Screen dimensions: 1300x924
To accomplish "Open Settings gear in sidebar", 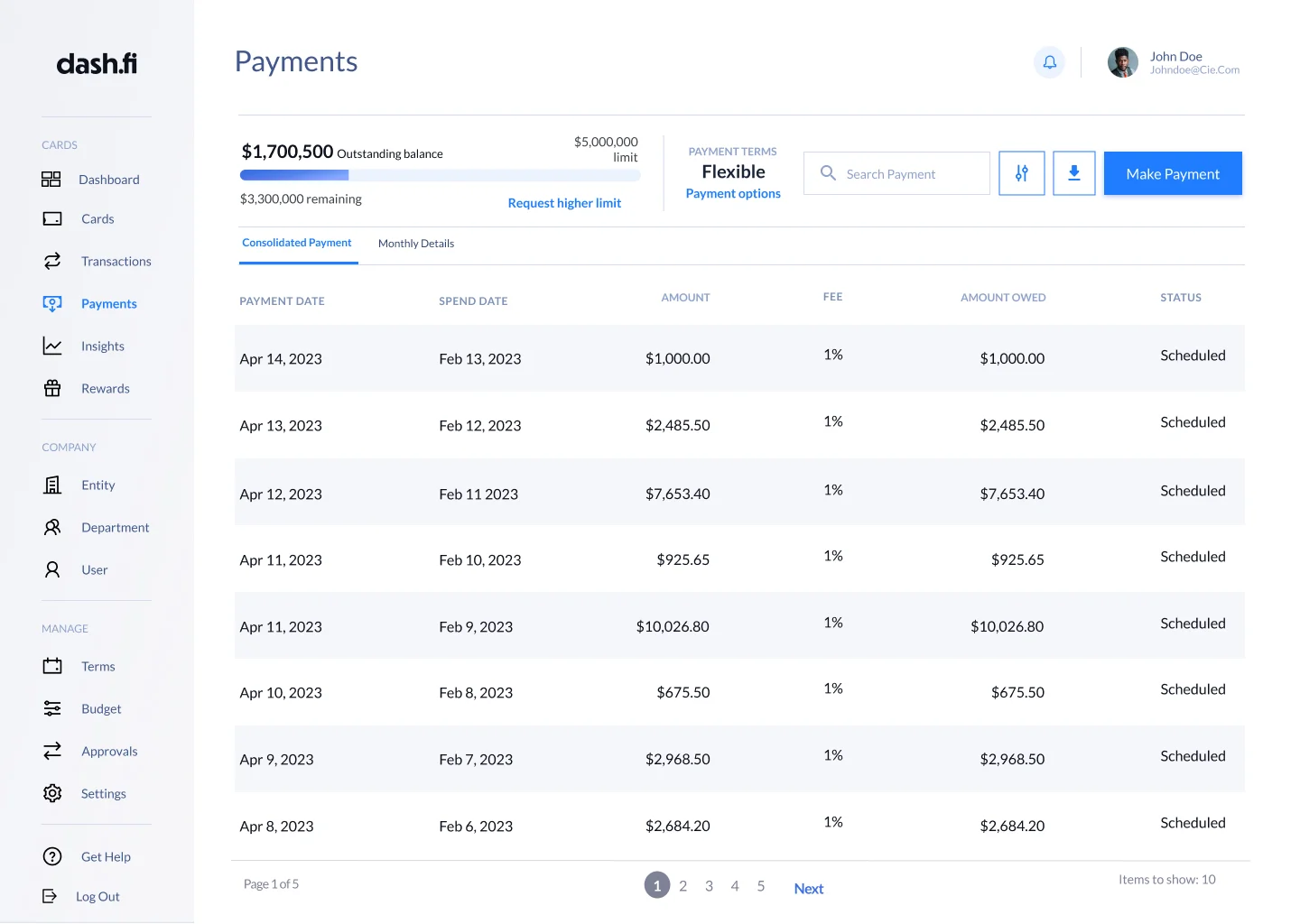I will click(x=52, y=794).
